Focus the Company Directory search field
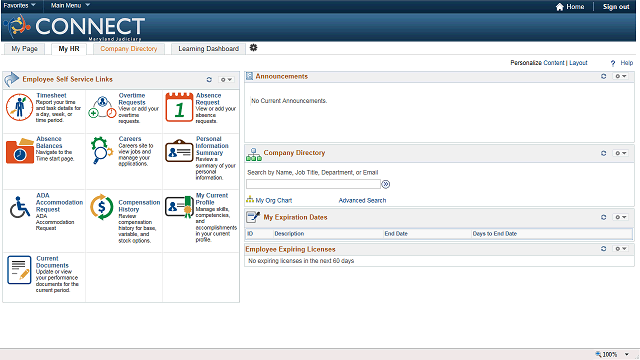The image size is (640, 360). (x=313, y=184)
